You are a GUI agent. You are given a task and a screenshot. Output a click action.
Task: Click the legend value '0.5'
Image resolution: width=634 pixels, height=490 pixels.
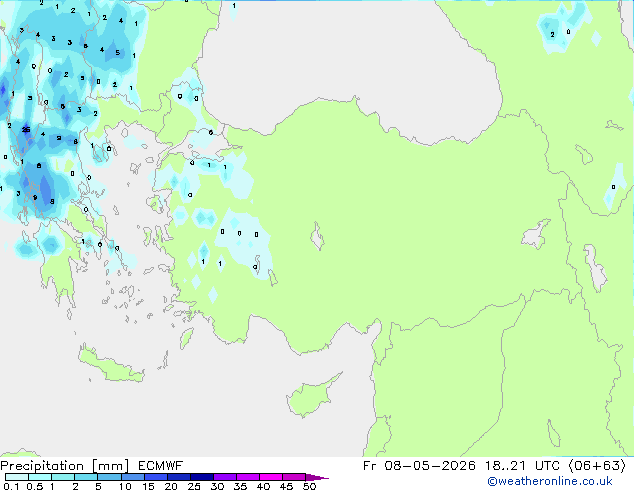pyautogui.click(x=35, y=486)
